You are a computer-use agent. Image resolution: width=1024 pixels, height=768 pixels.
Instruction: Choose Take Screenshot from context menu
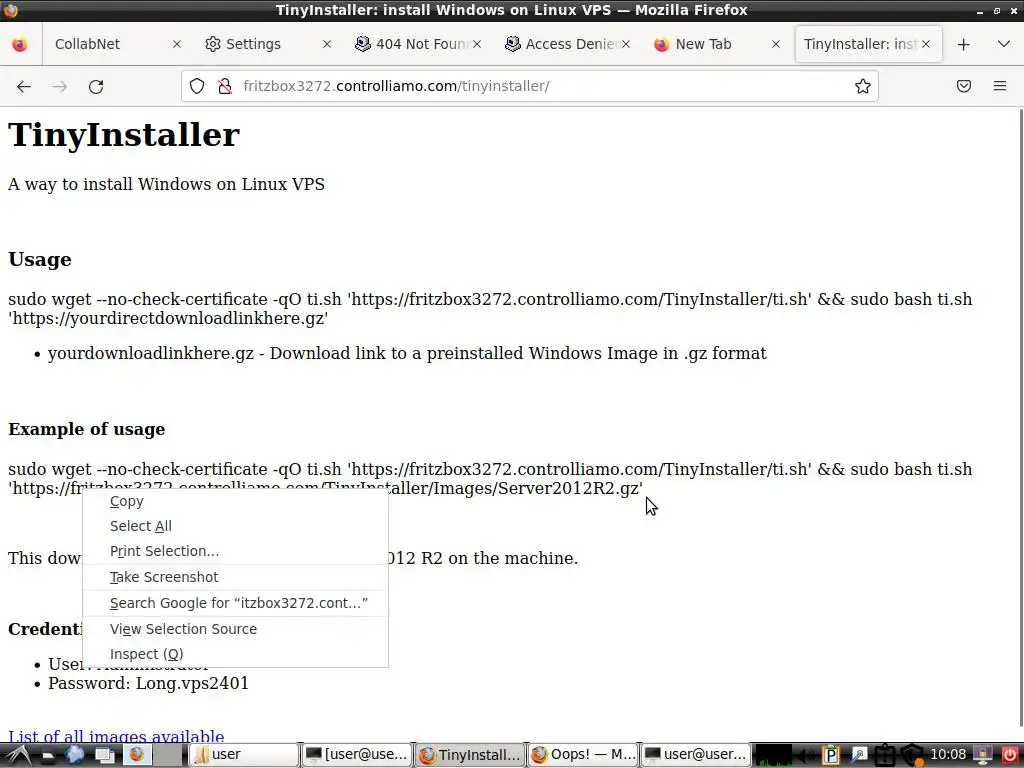coord(235,577)
